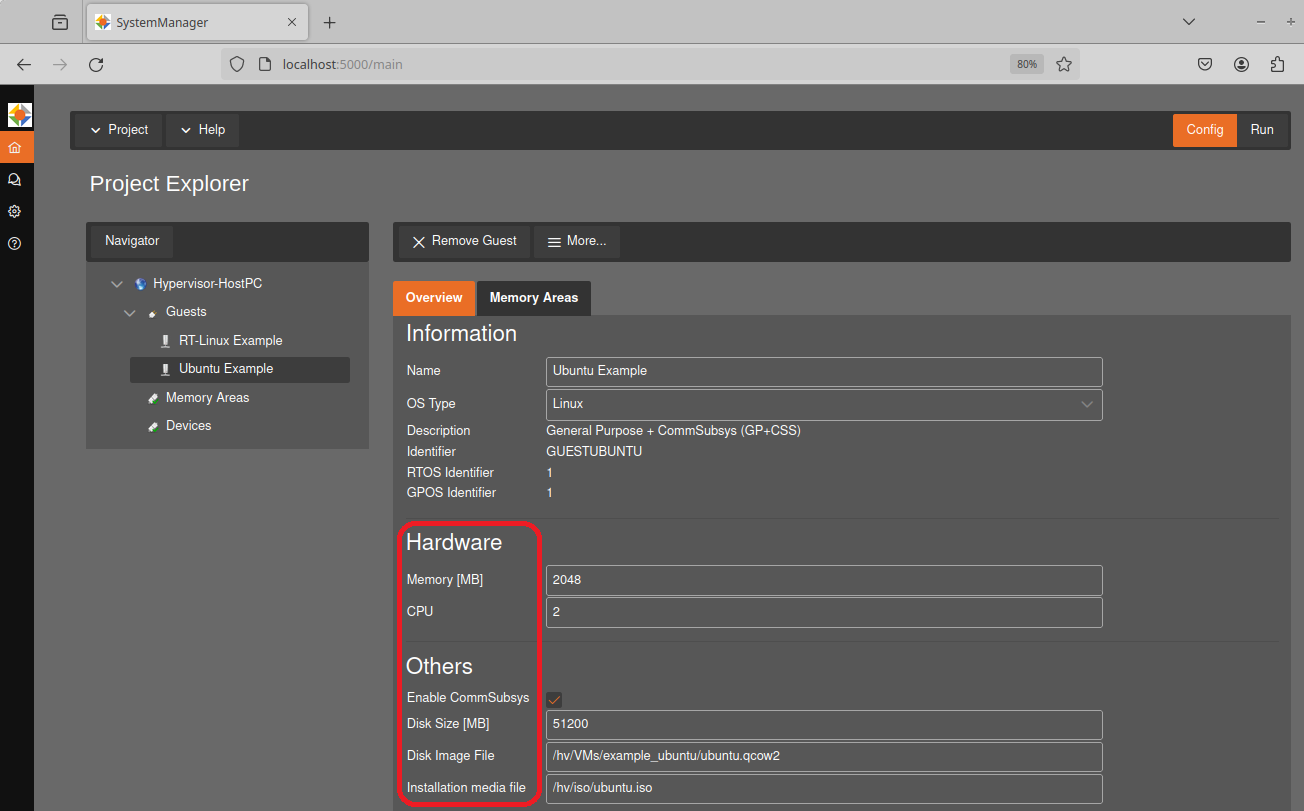Open the OS Type dropdown

point(823,404)
